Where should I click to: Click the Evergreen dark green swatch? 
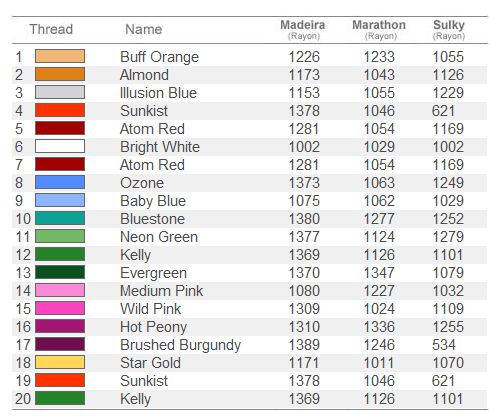(60, 272)
